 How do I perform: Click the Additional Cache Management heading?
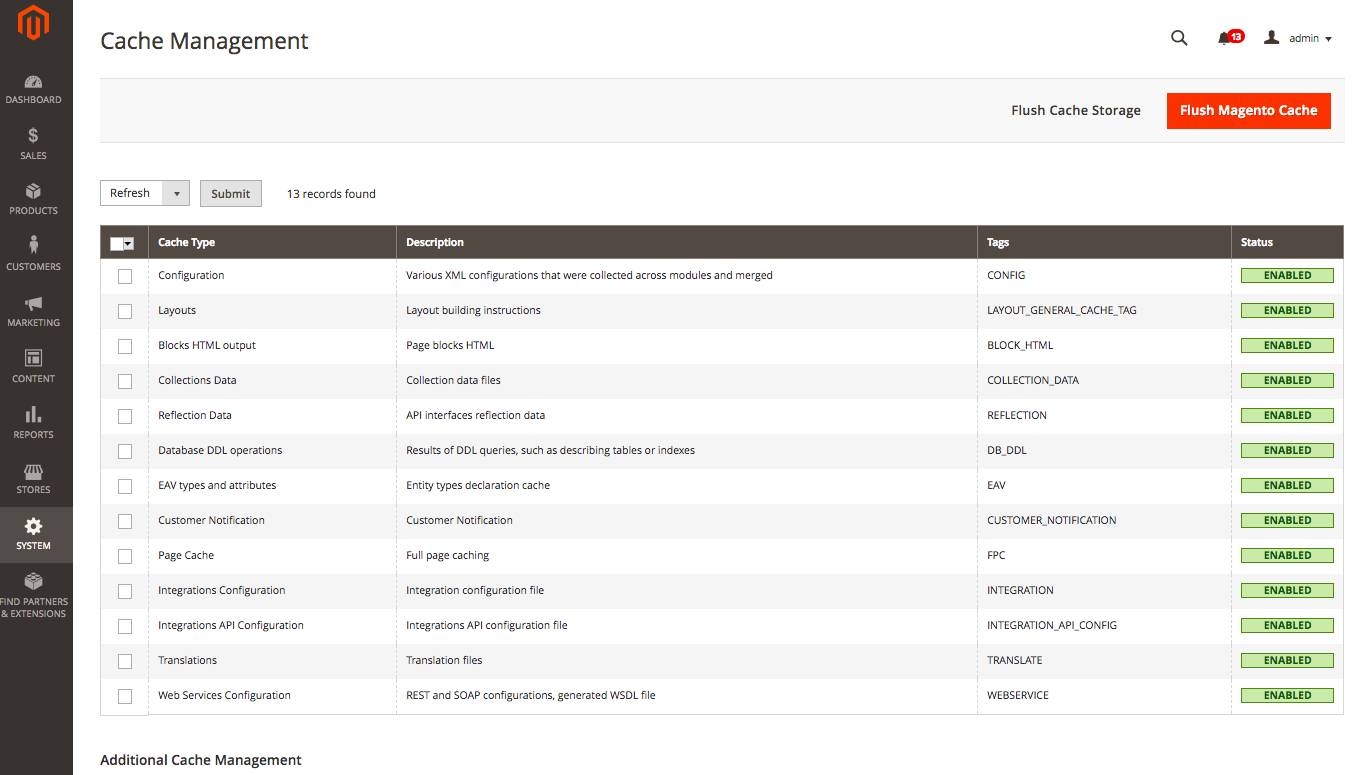(201, 760)
